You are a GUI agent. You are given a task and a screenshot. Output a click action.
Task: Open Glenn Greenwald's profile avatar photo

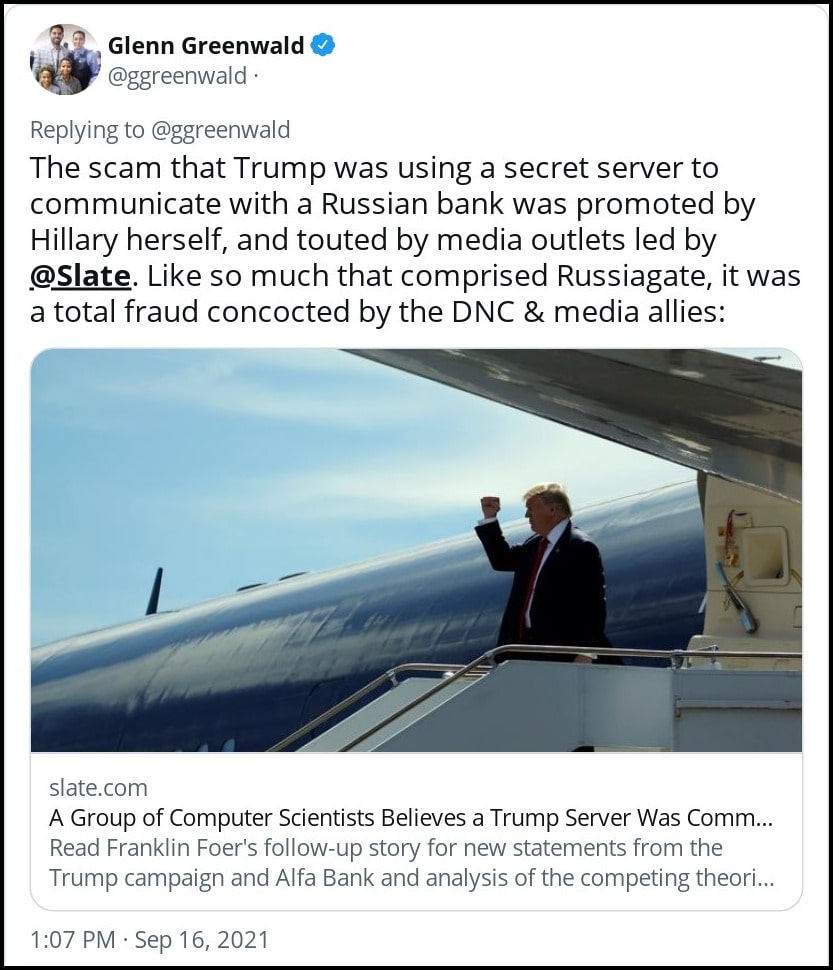[x=66, y=59]
